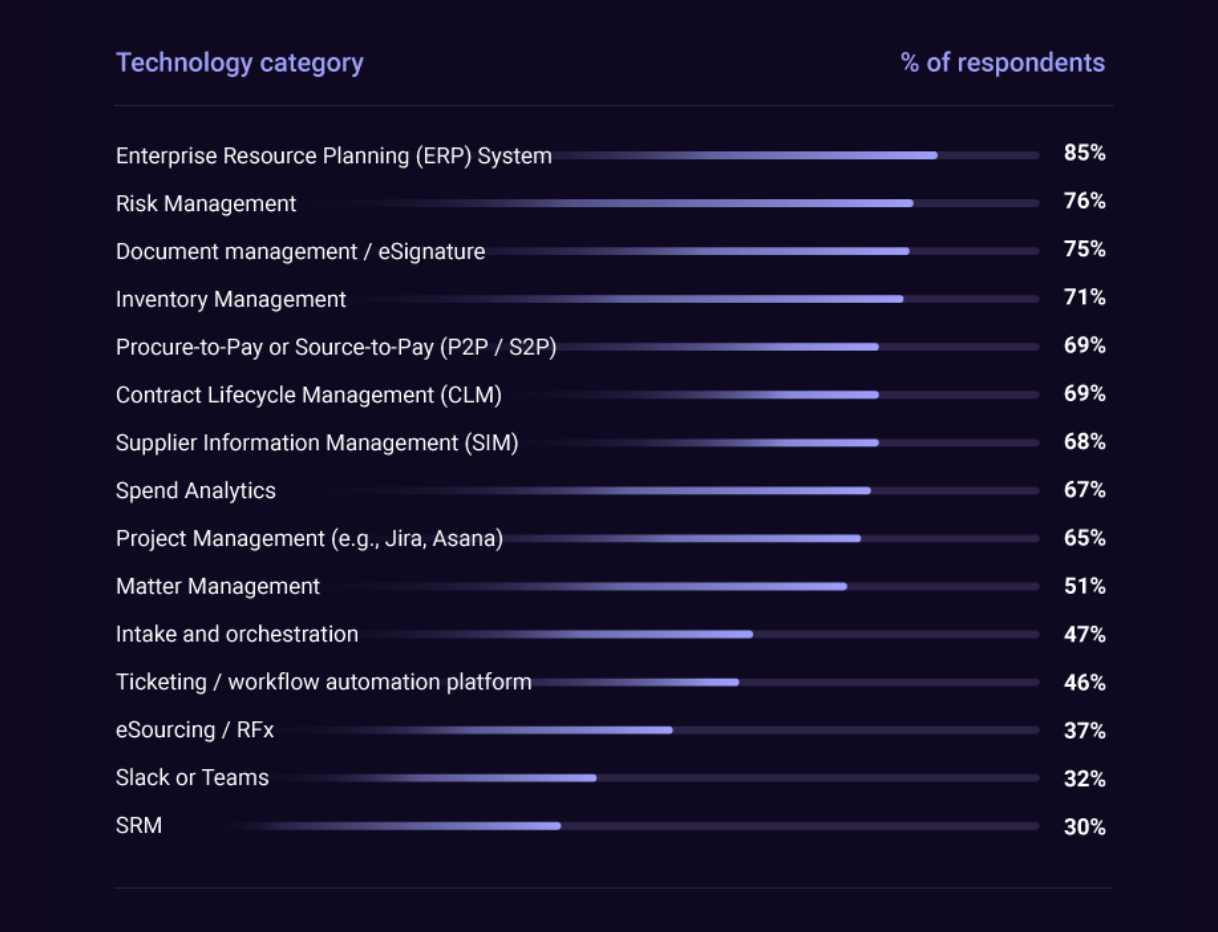This screenshot has width=1218, height=932.
Task: Click the Contract Lifecycle Management (CLM) label
Action: (309, 395)
